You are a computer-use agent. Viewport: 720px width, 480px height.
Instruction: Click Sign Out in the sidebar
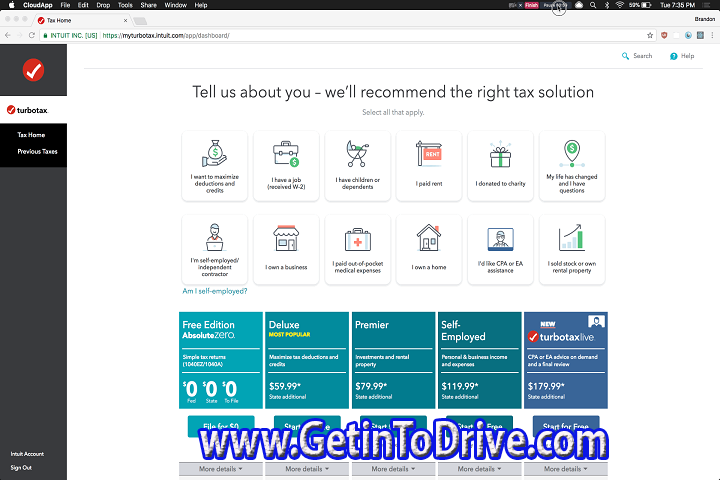coord(21,468)
